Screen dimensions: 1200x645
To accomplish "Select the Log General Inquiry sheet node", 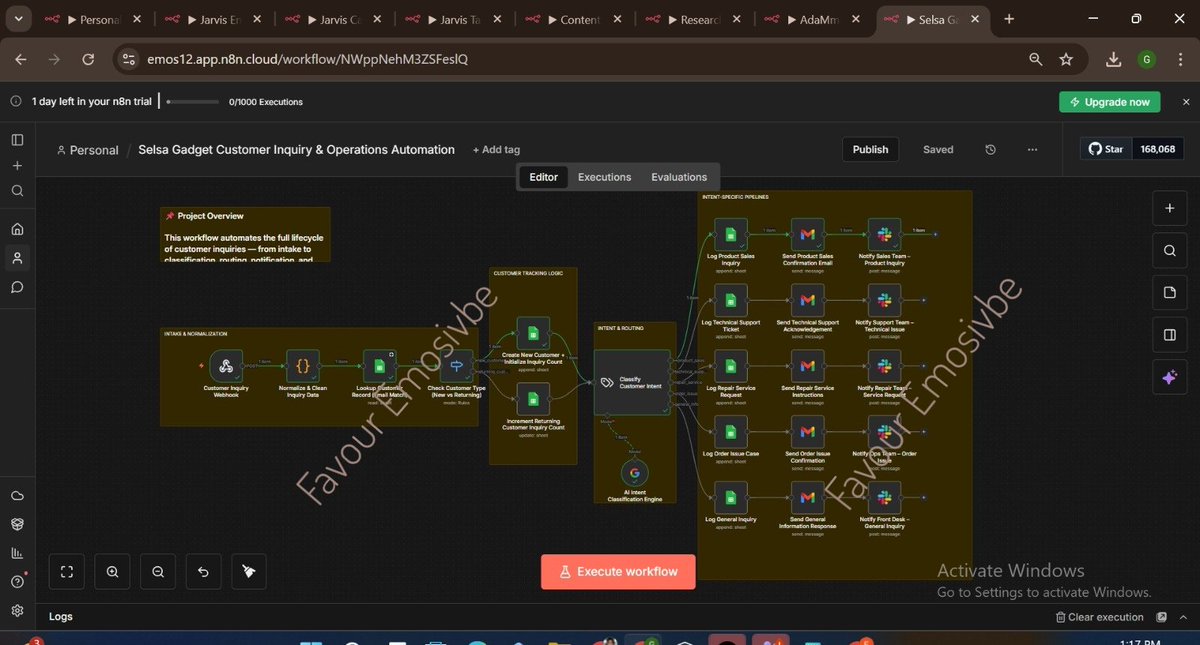I will (x=730, y=497).
